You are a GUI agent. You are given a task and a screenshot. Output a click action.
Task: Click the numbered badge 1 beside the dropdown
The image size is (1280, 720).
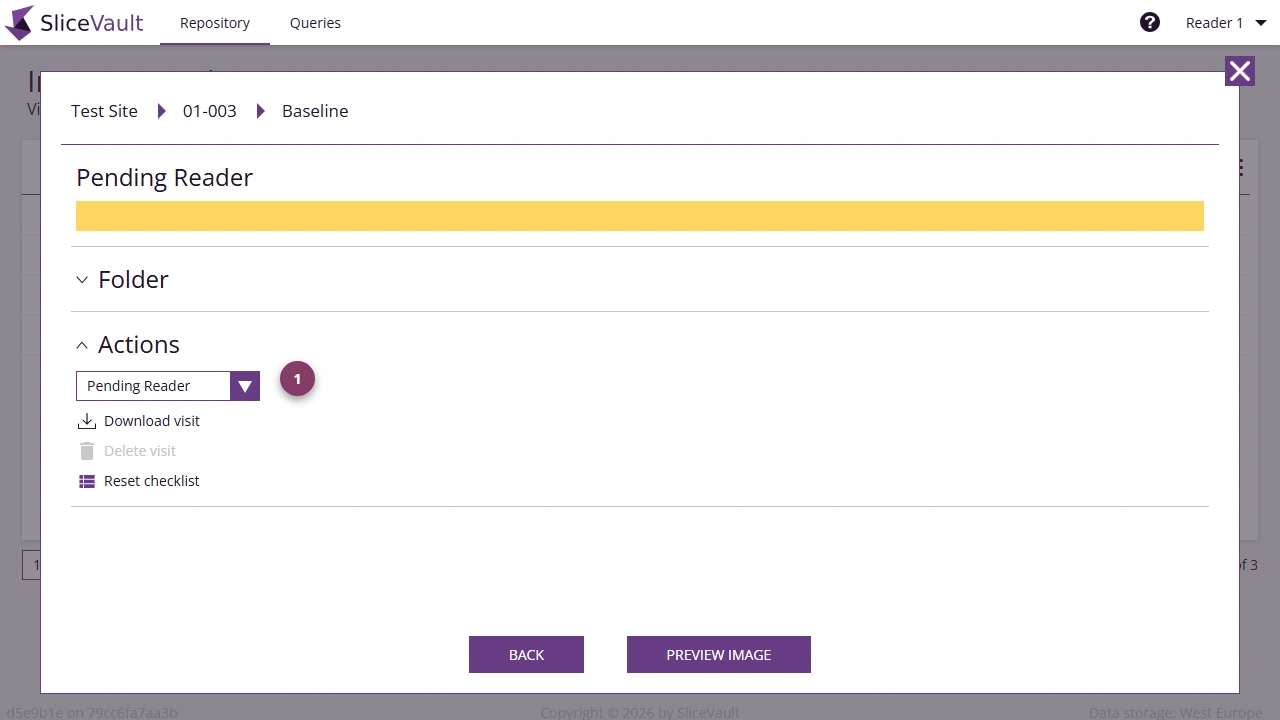tap(297, 379)
